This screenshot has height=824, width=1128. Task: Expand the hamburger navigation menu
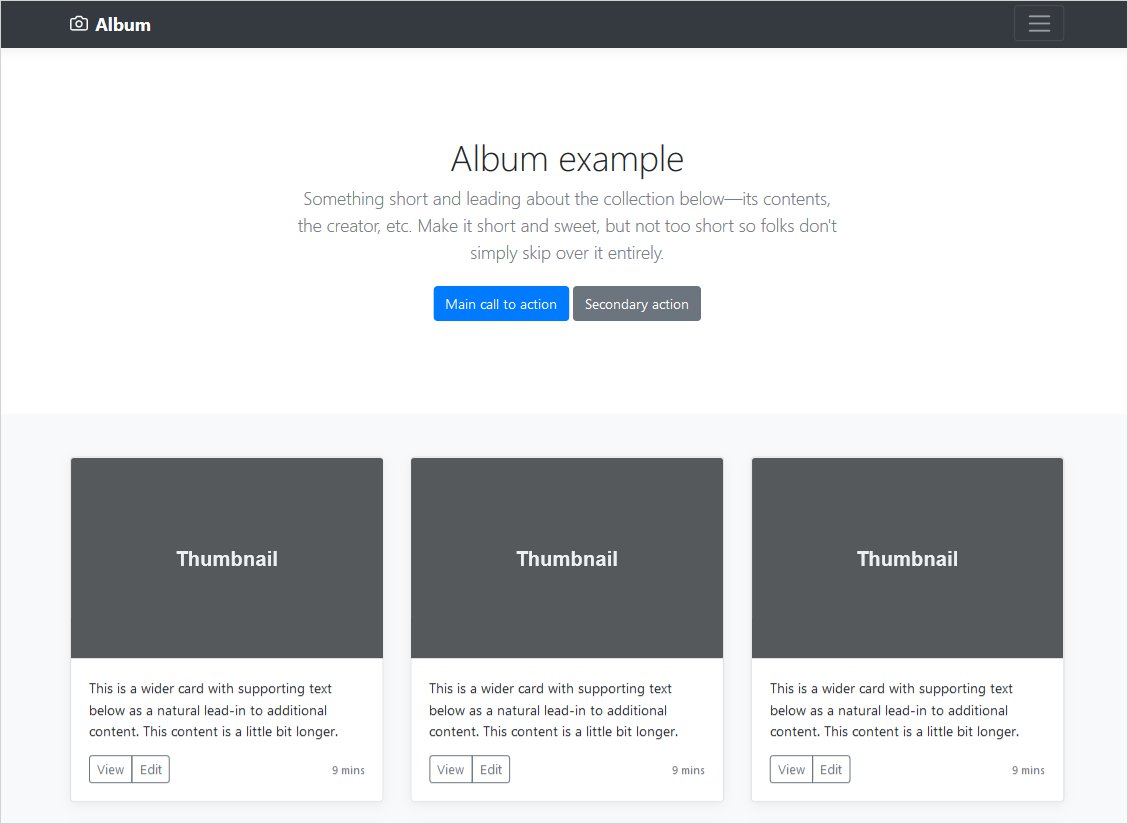coord(1038,24)
